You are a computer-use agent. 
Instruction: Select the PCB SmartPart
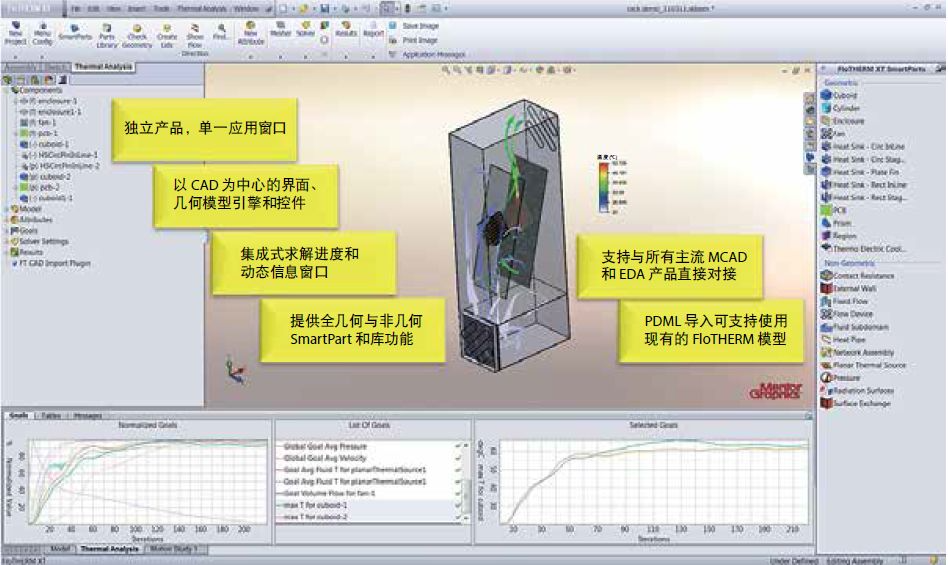[x=834, y=210]
